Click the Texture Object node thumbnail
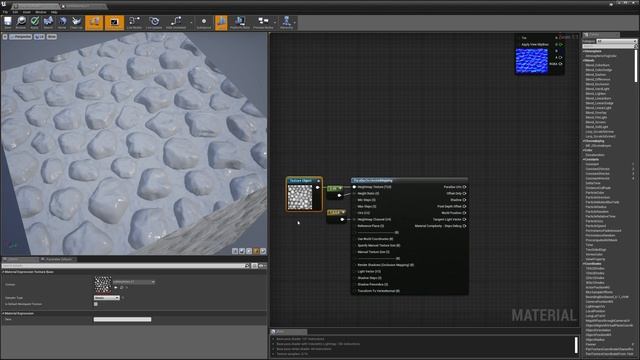 point(300,197)
